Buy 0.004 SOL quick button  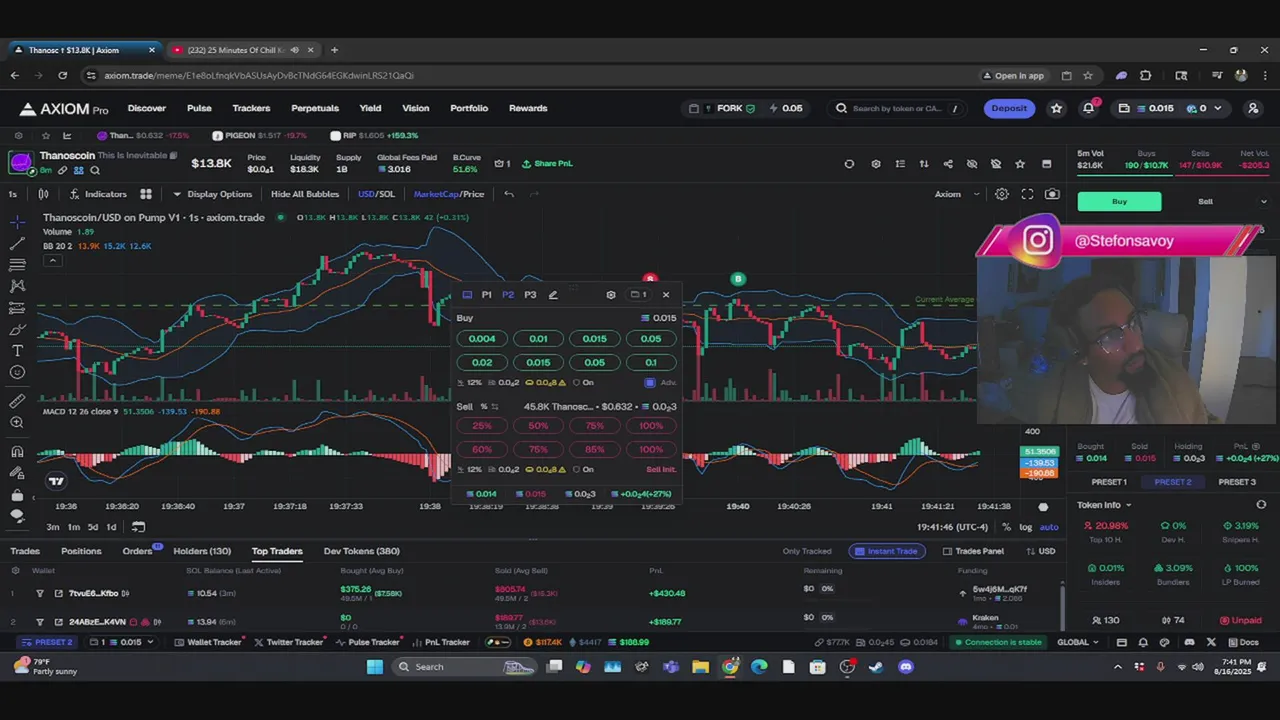(x=482, y=339)
